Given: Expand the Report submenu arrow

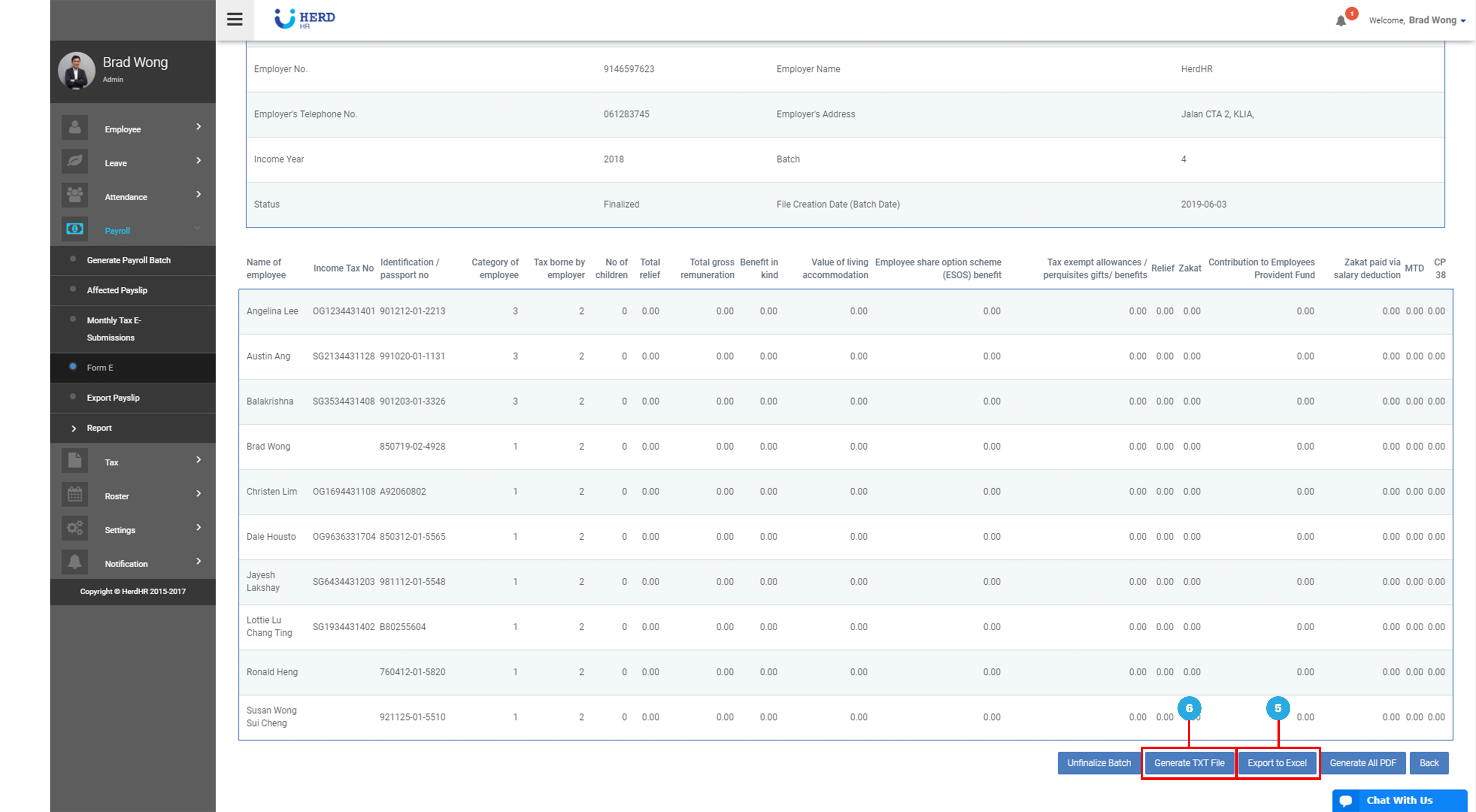Looking at the screenshot, I should [73, 428].
